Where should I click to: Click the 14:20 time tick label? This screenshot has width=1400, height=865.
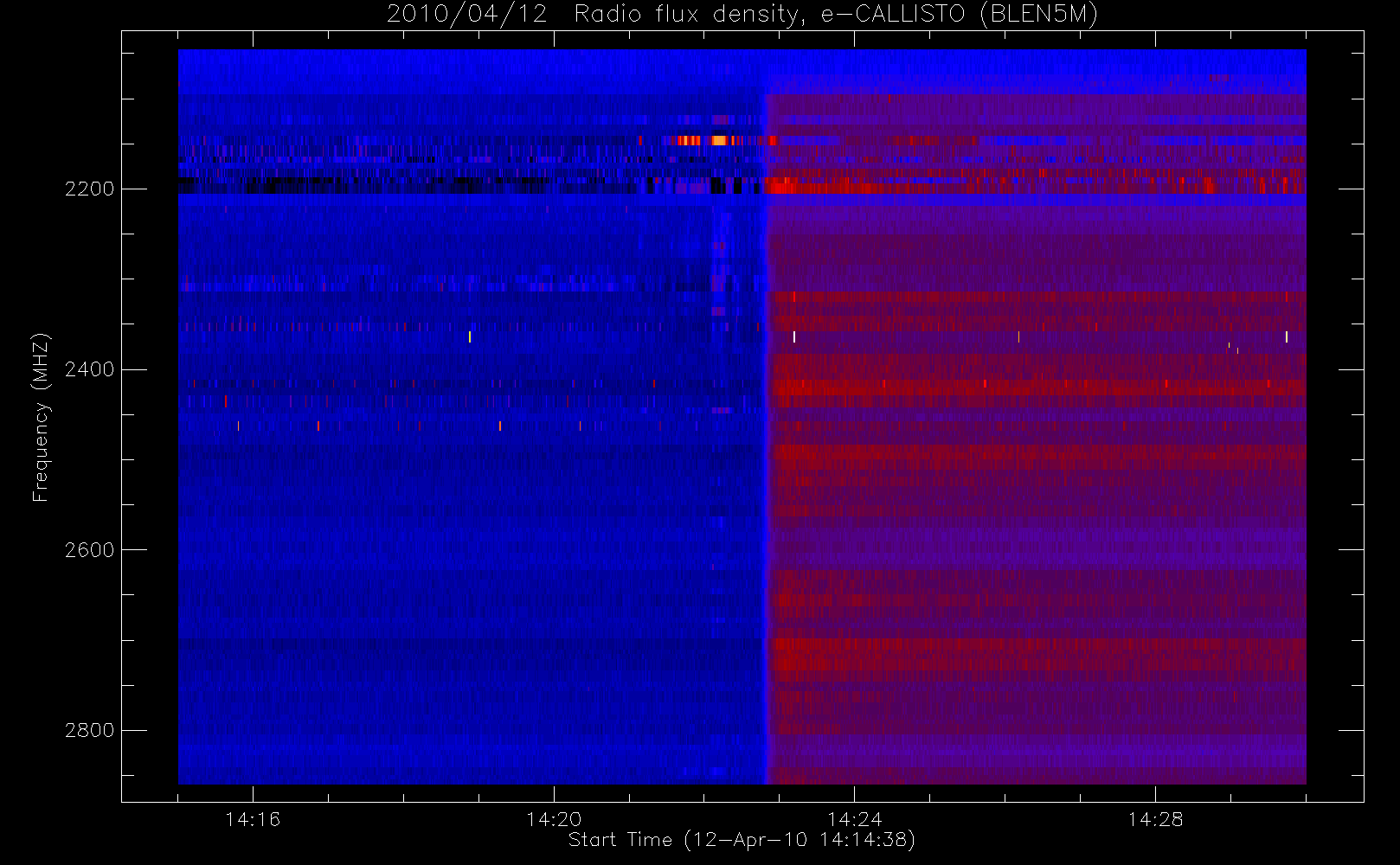554,819
